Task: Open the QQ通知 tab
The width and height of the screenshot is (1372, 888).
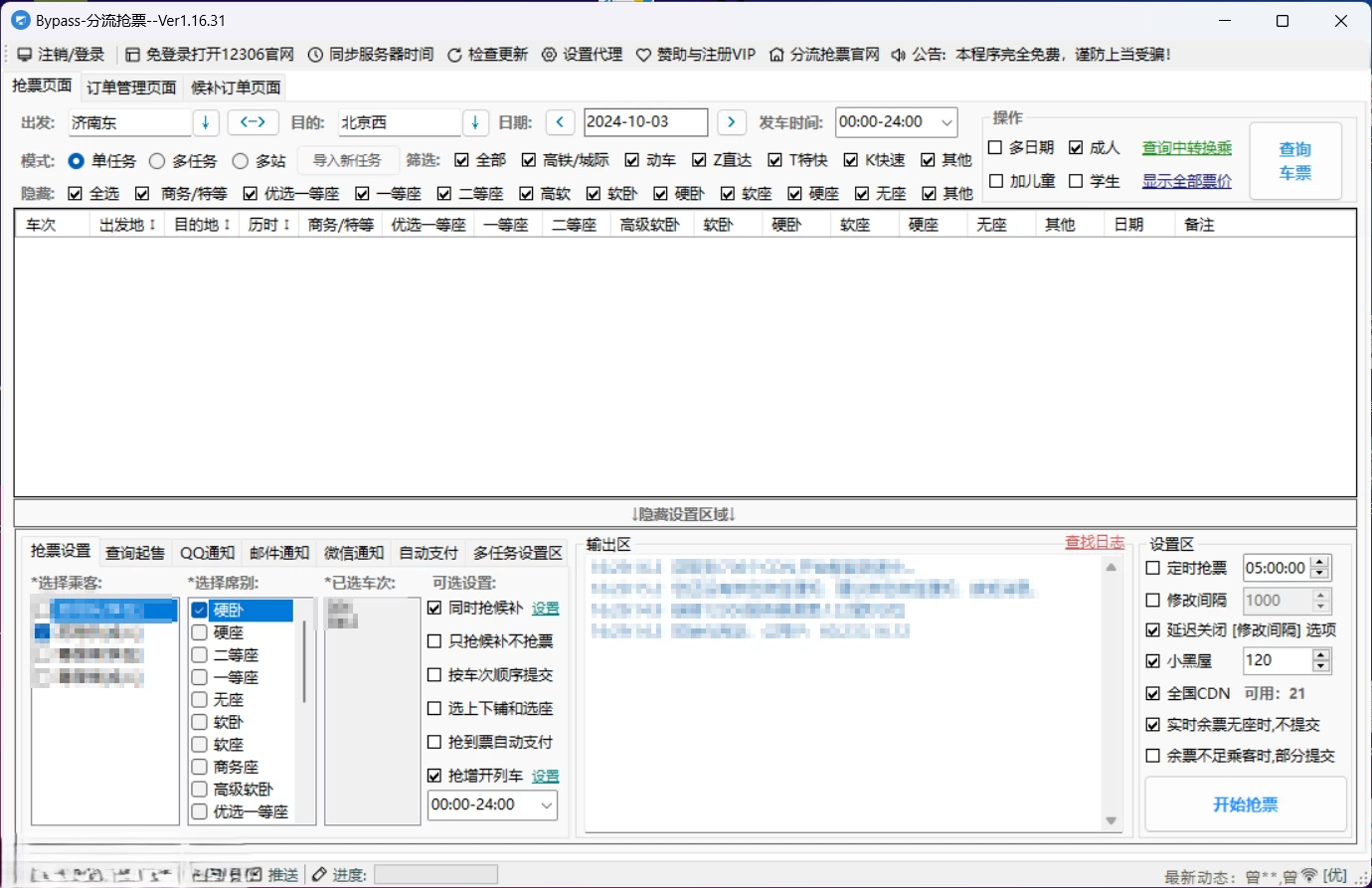Action: pyautogui.click(x=208, y=553)
